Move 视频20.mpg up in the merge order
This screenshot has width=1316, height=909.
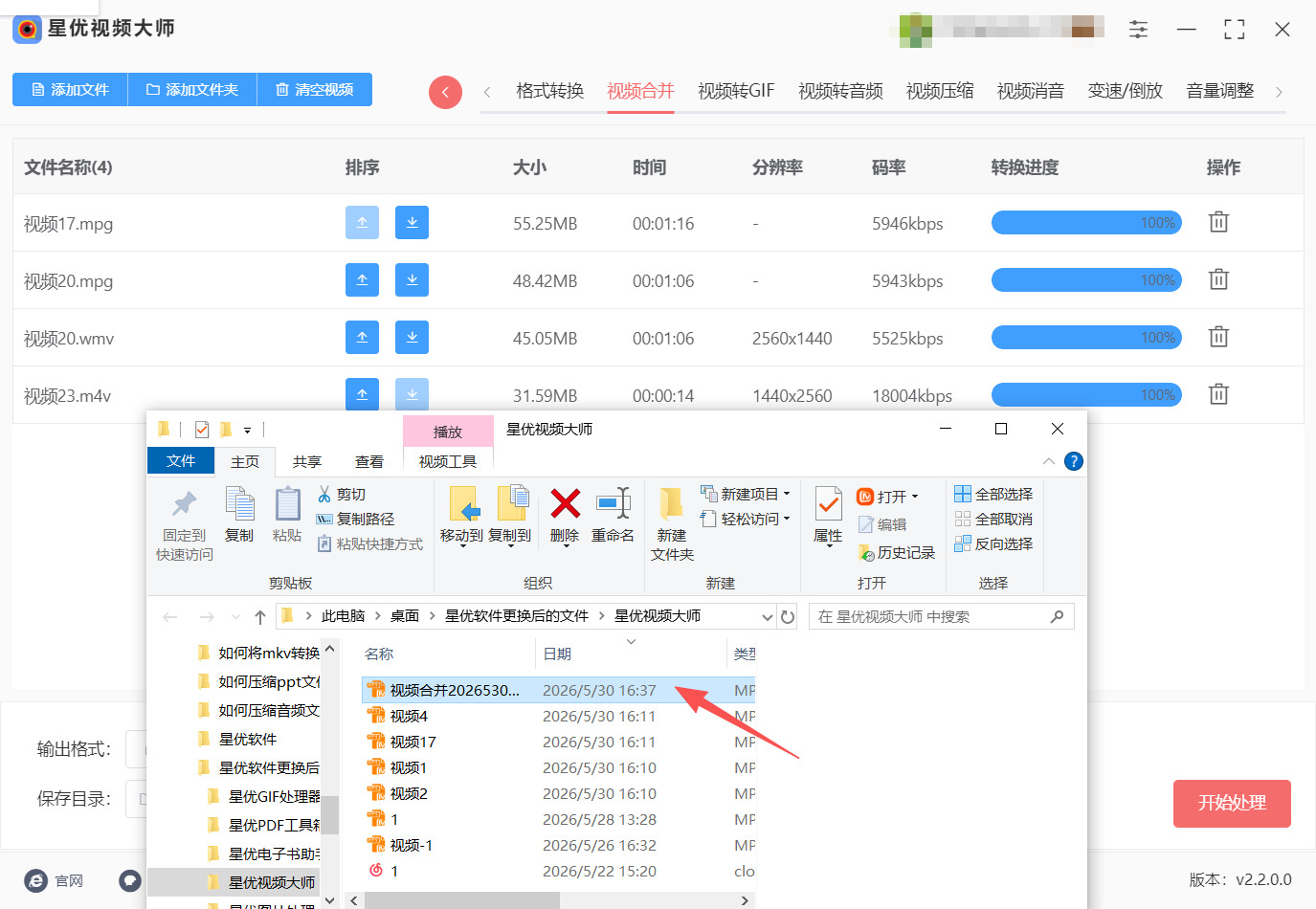point(362,280)
